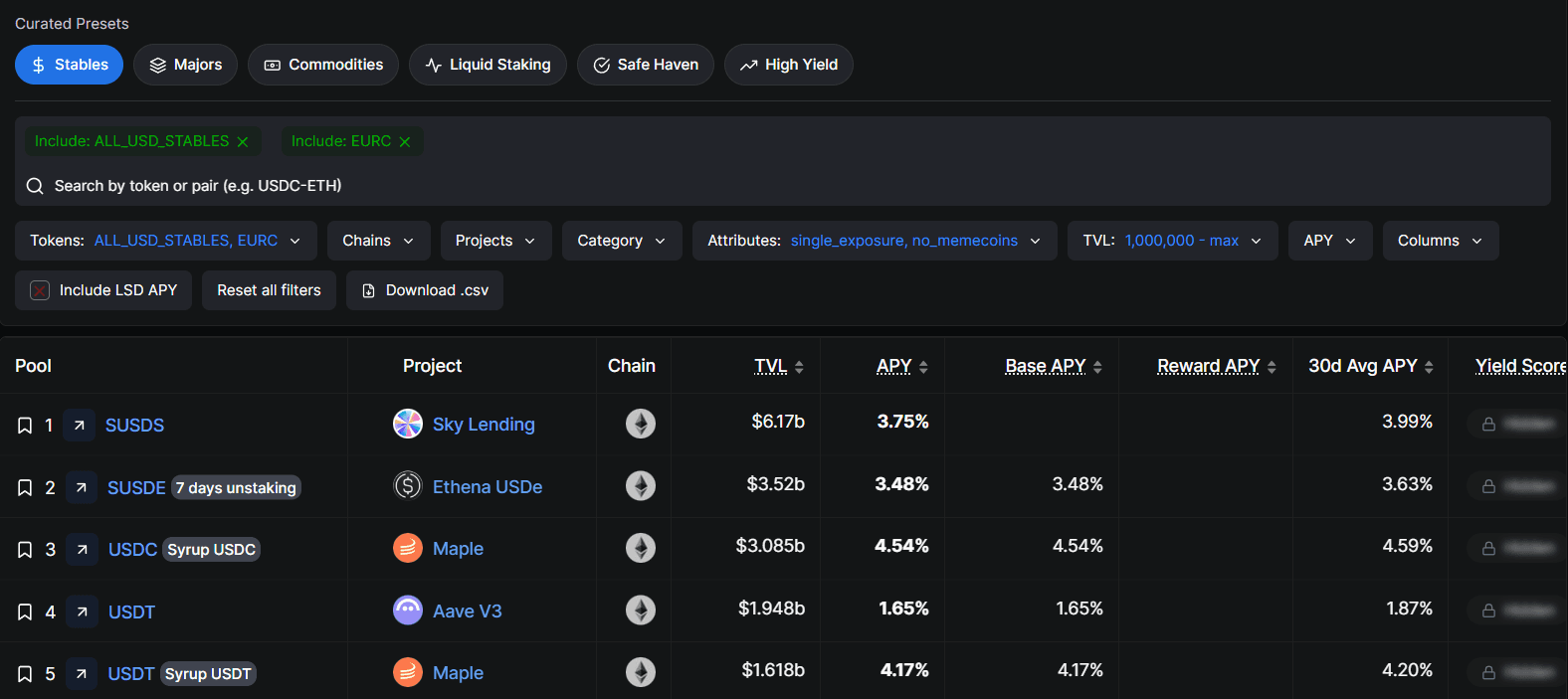Image resolution: width=1568 pixels, height=699 pixels.
Task: Open the Chains dropdown filter
Action: coord(378,241)
